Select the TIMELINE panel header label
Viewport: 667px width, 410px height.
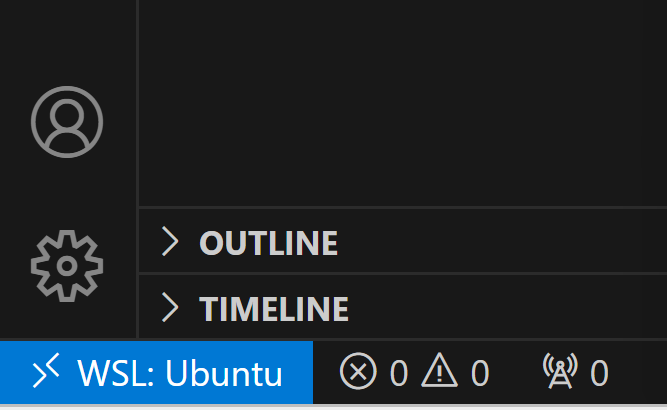click(x=274, y=309)
